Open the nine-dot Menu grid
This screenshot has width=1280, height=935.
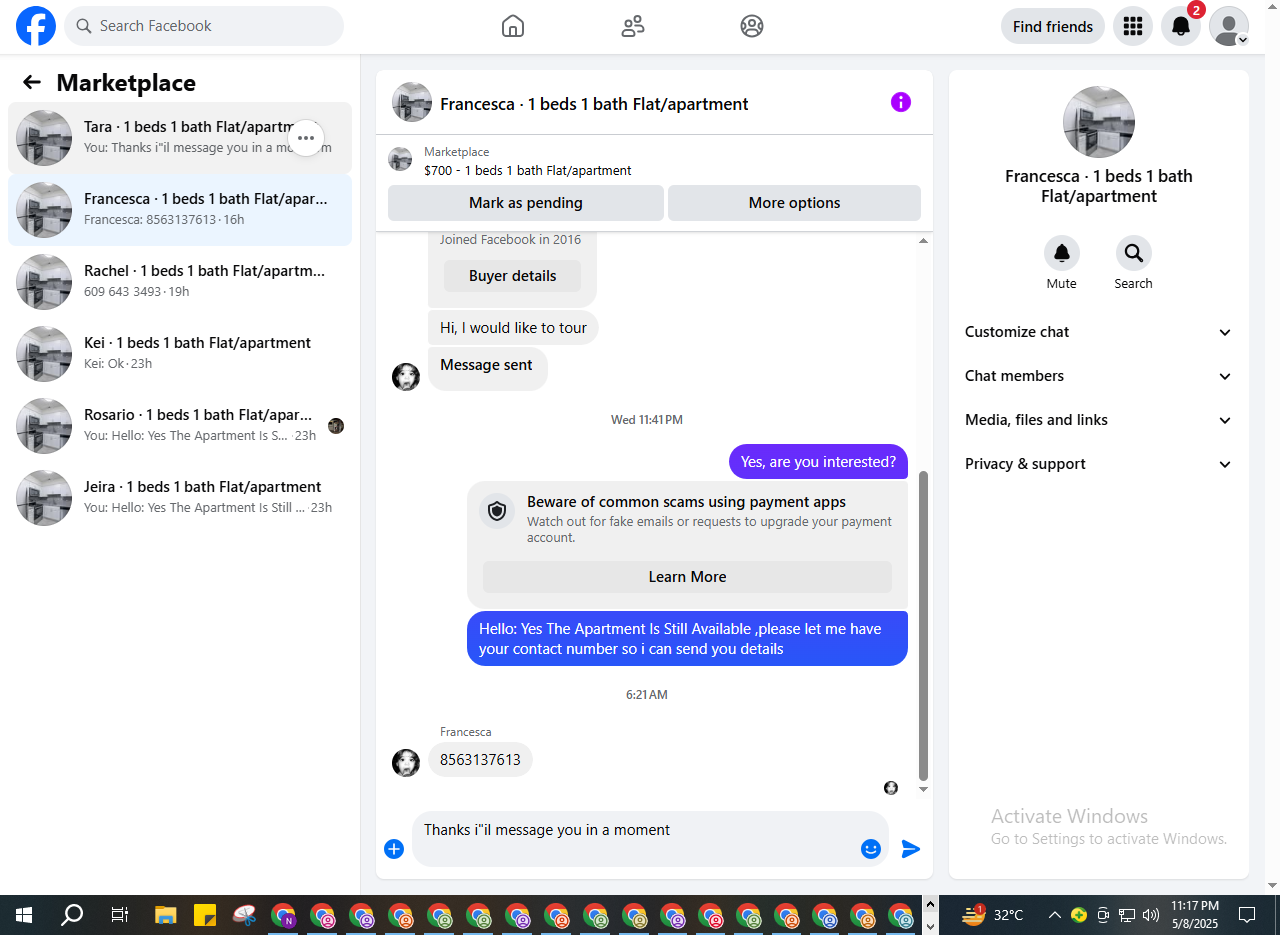click(x=1133, y=26)
